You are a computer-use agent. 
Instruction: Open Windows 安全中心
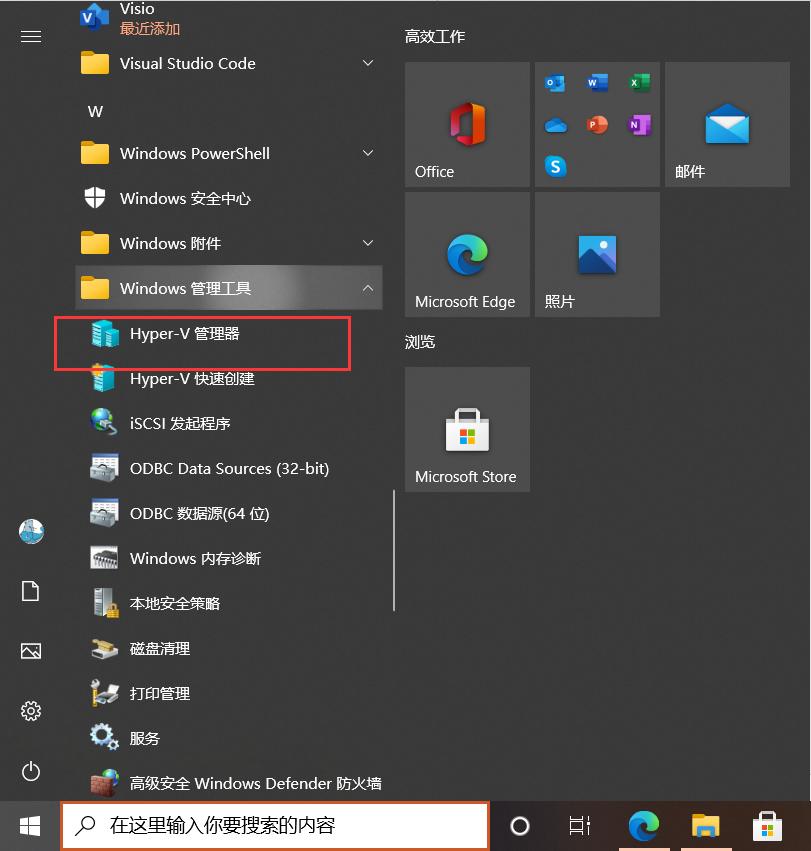point(190,198)
